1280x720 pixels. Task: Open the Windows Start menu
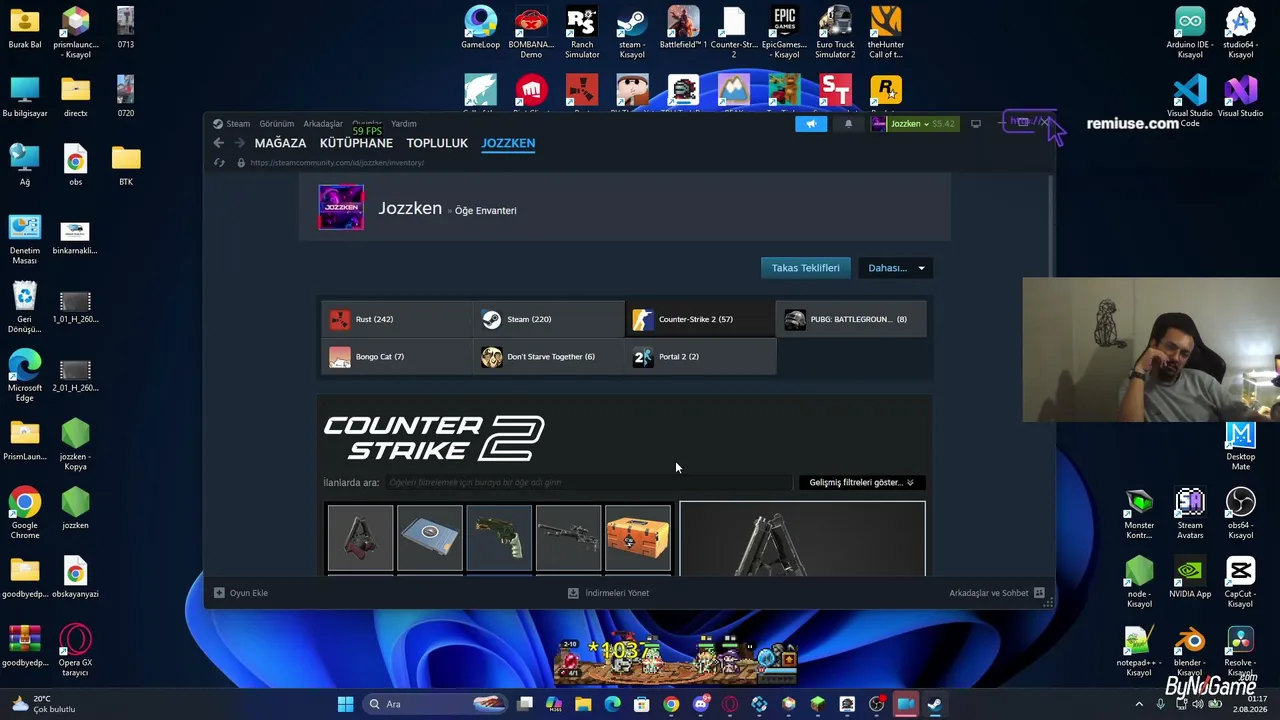[345, 704]
